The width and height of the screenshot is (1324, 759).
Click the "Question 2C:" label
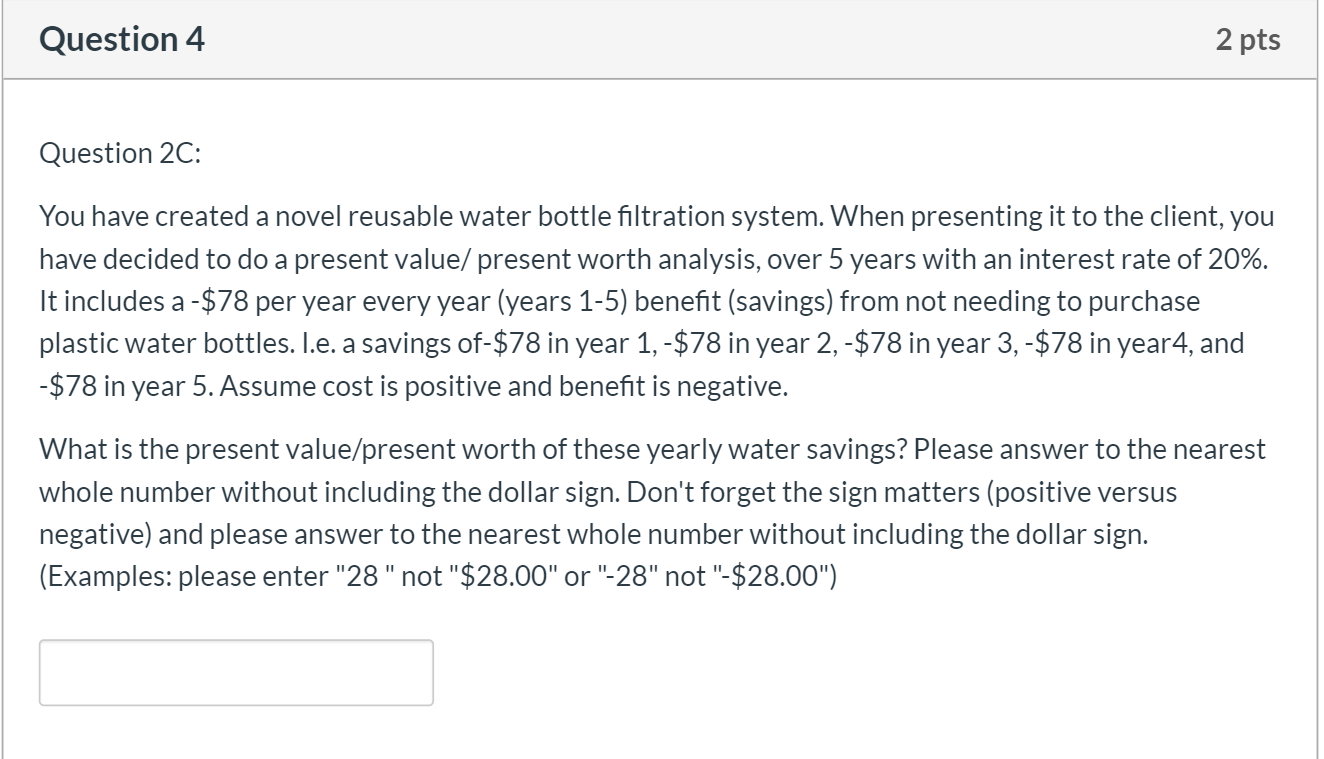coord(104,154)
